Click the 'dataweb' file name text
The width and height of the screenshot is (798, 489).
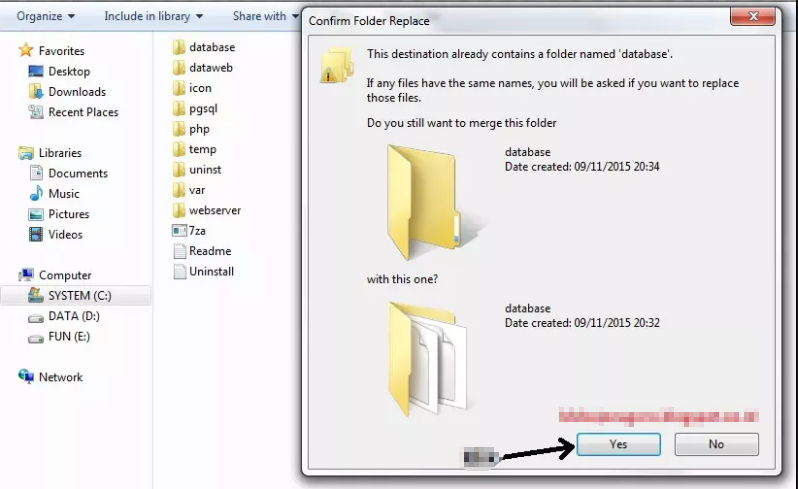coord(211,67)
